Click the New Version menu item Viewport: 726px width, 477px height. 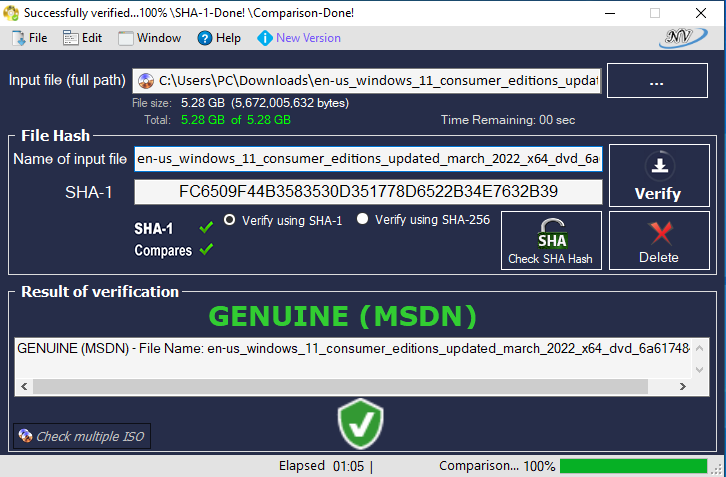pos(299,38)
